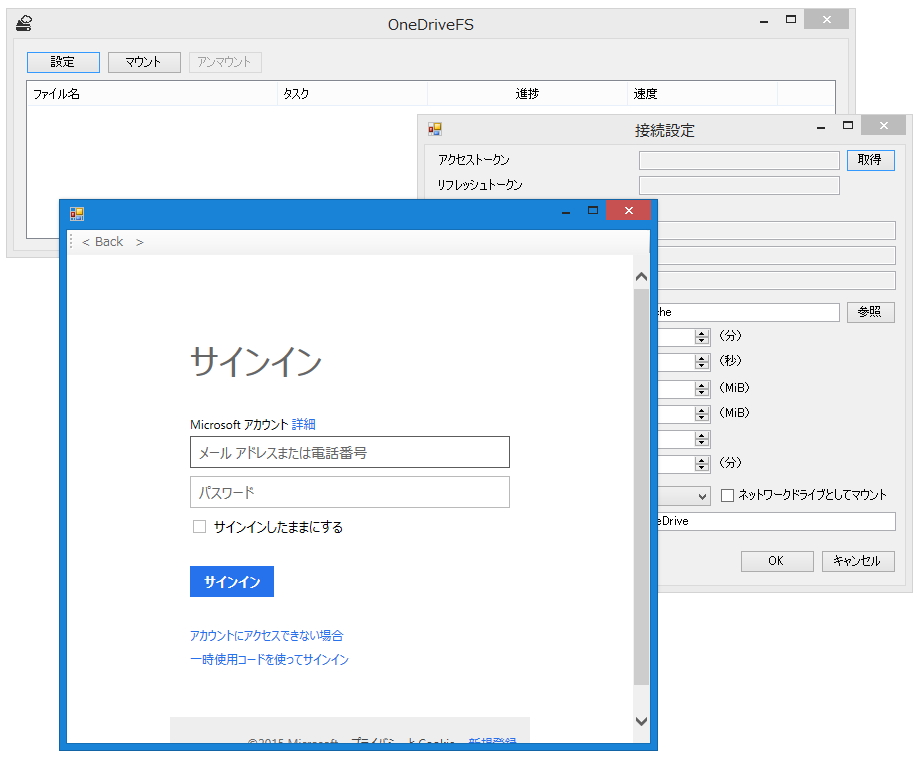Open the drive letter dropdown in 接続設定
This screenshot has height=760, width=920.
tap(702, 496)
